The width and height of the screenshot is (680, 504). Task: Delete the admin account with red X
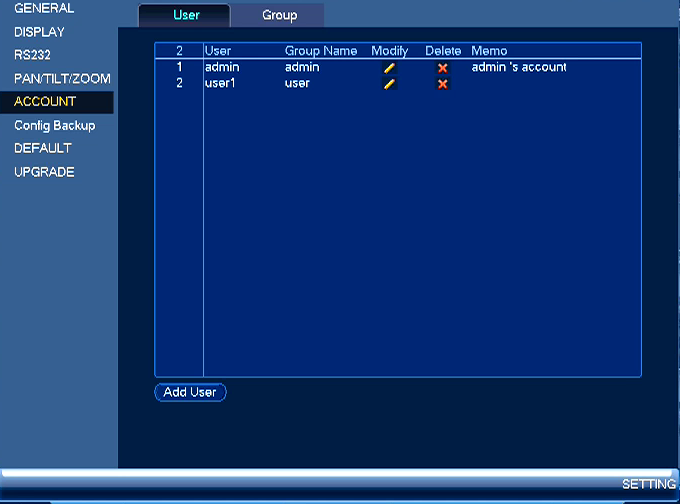tap(442, 68)
